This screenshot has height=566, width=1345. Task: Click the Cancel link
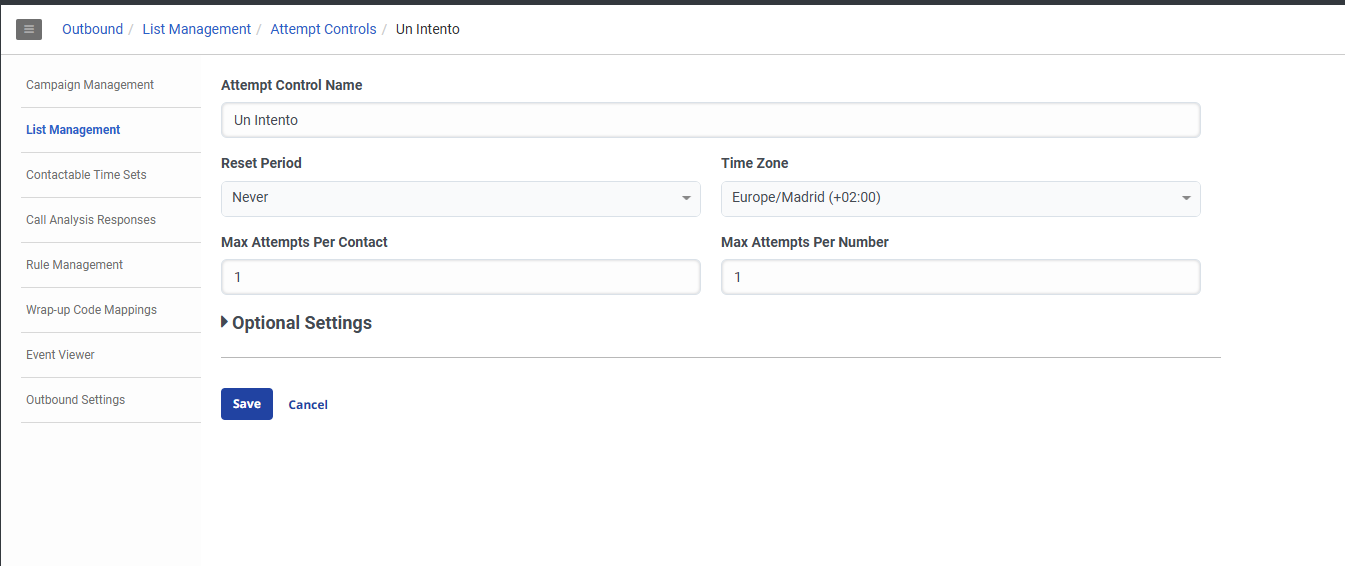[x=308, y=405]
